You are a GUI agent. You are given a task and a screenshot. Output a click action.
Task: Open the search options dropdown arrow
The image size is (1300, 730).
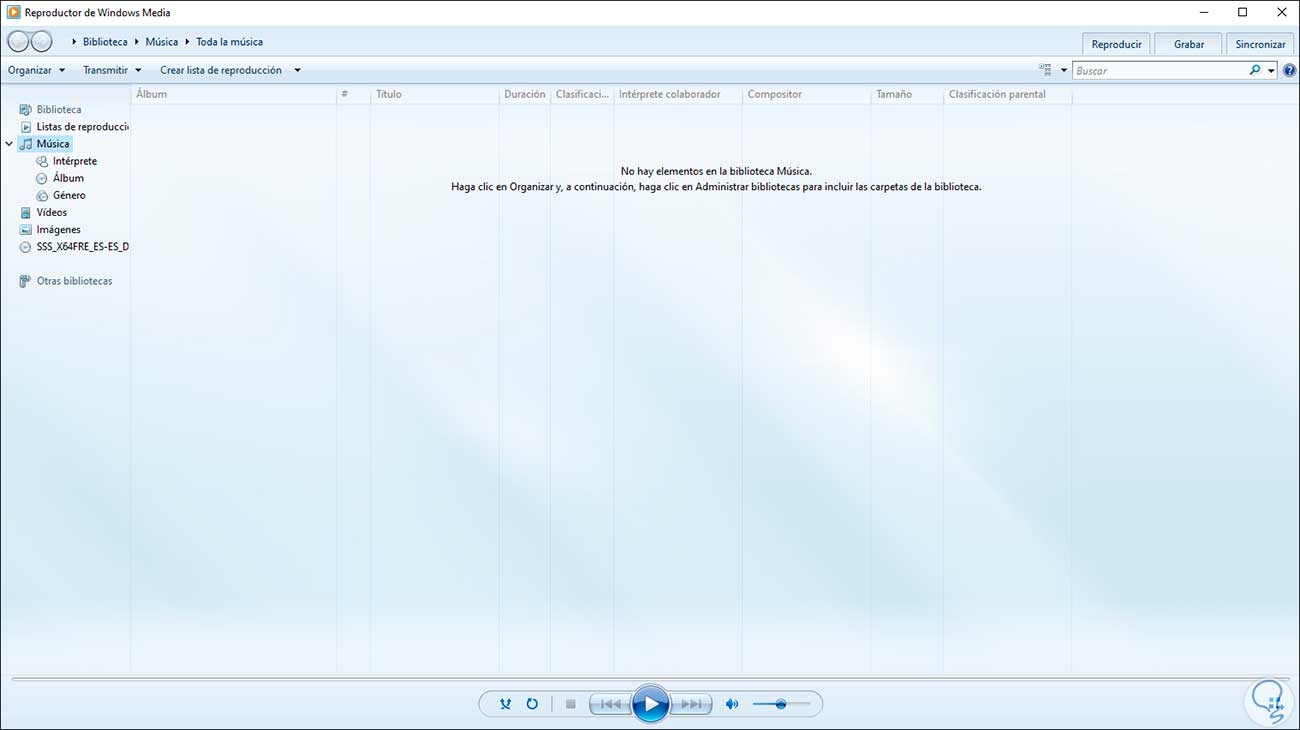click(1271, 70)
